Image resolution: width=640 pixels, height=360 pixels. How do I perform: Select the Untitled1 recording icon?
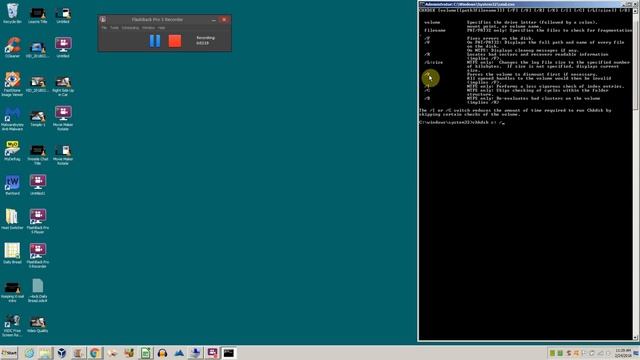(38, 185)
